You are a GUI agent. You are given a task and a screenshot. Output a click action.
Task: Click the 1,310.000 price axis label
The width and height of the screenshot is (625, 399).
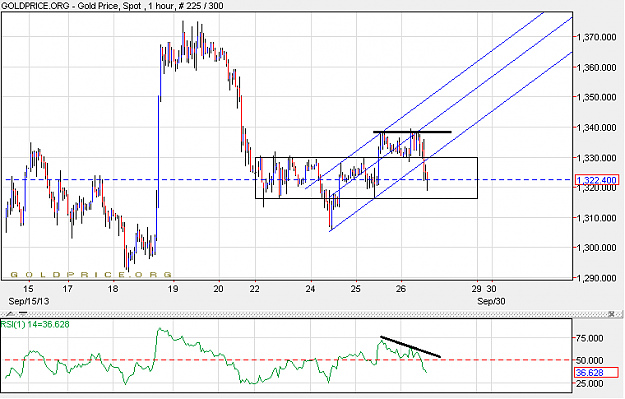(597, 218)
